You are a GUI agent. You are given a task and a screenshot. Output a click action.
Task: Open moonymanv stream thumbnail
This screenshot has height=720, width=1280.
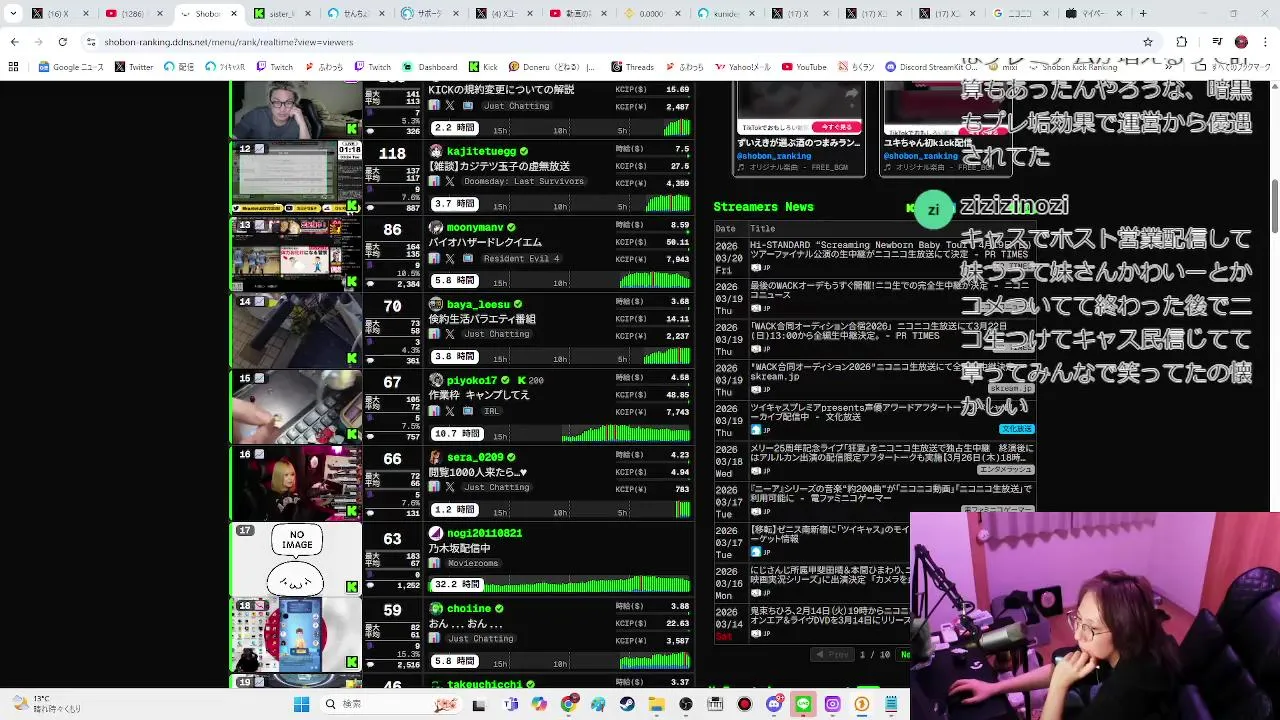tap(296, 254)
